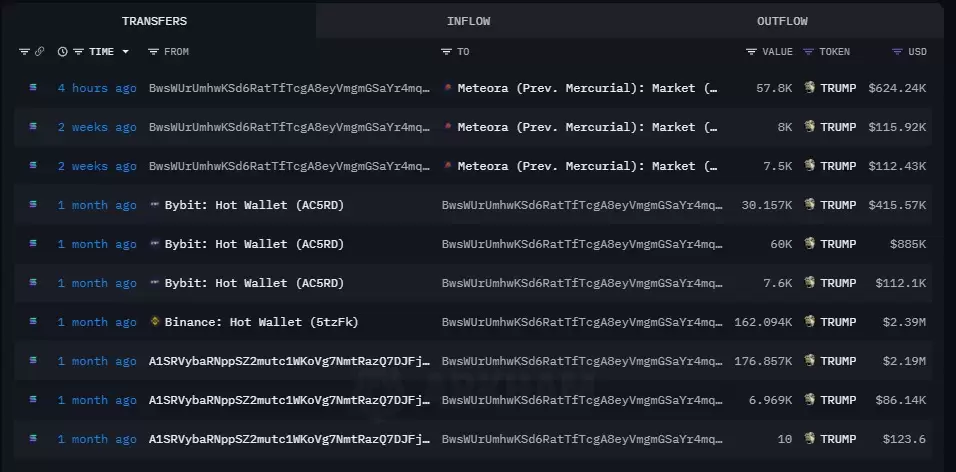Click the Bybit icon in the 60K row

pos(155,244)
